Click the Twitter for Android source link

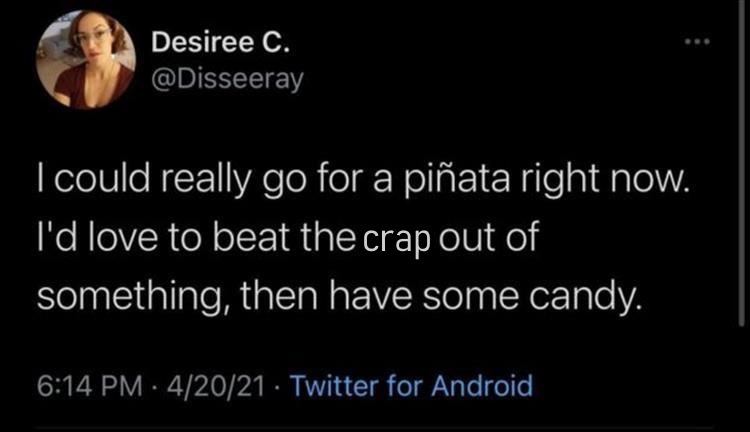(413, 385)
